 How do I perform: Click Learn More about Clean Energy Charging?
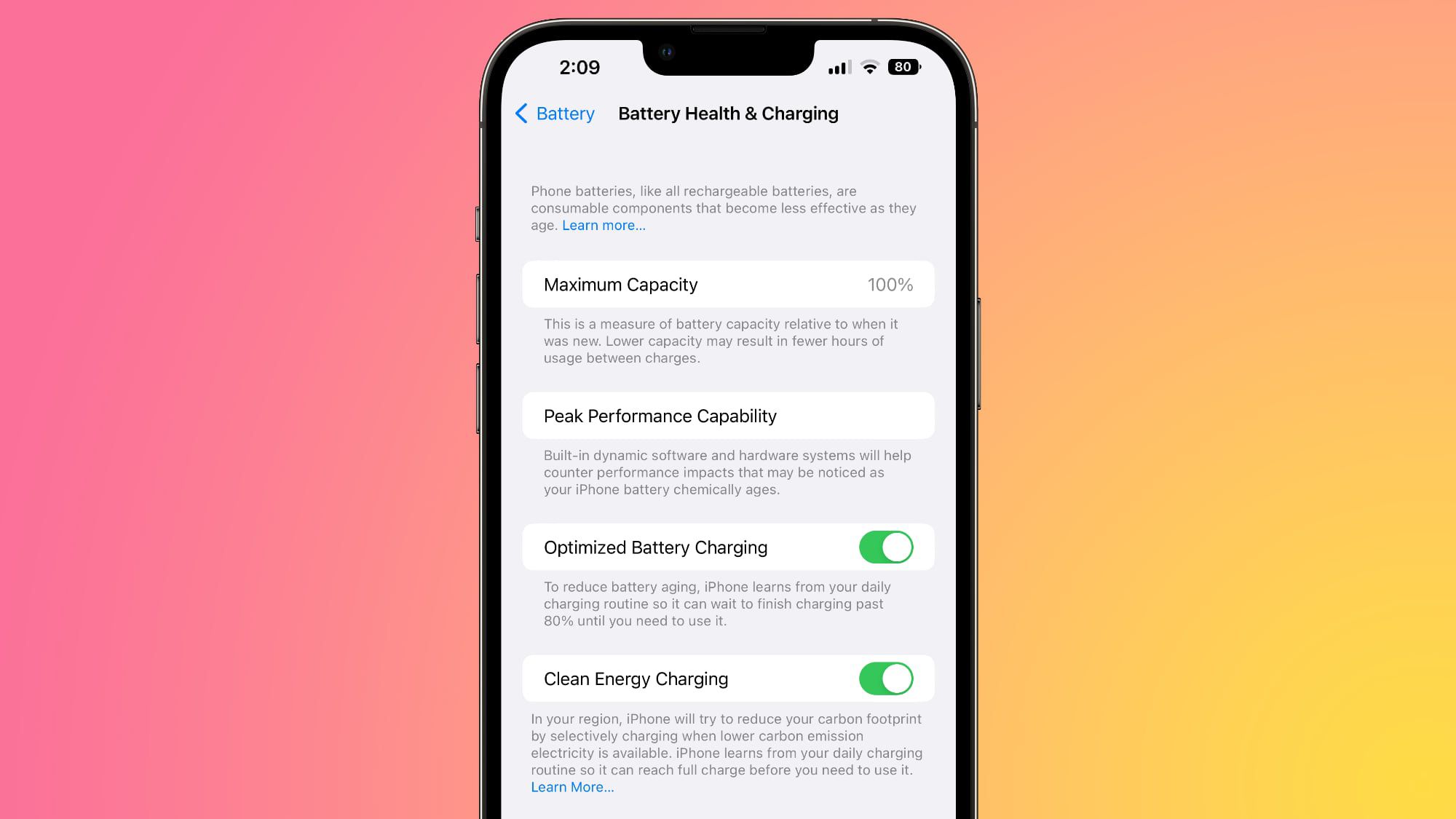pos(571,786)
